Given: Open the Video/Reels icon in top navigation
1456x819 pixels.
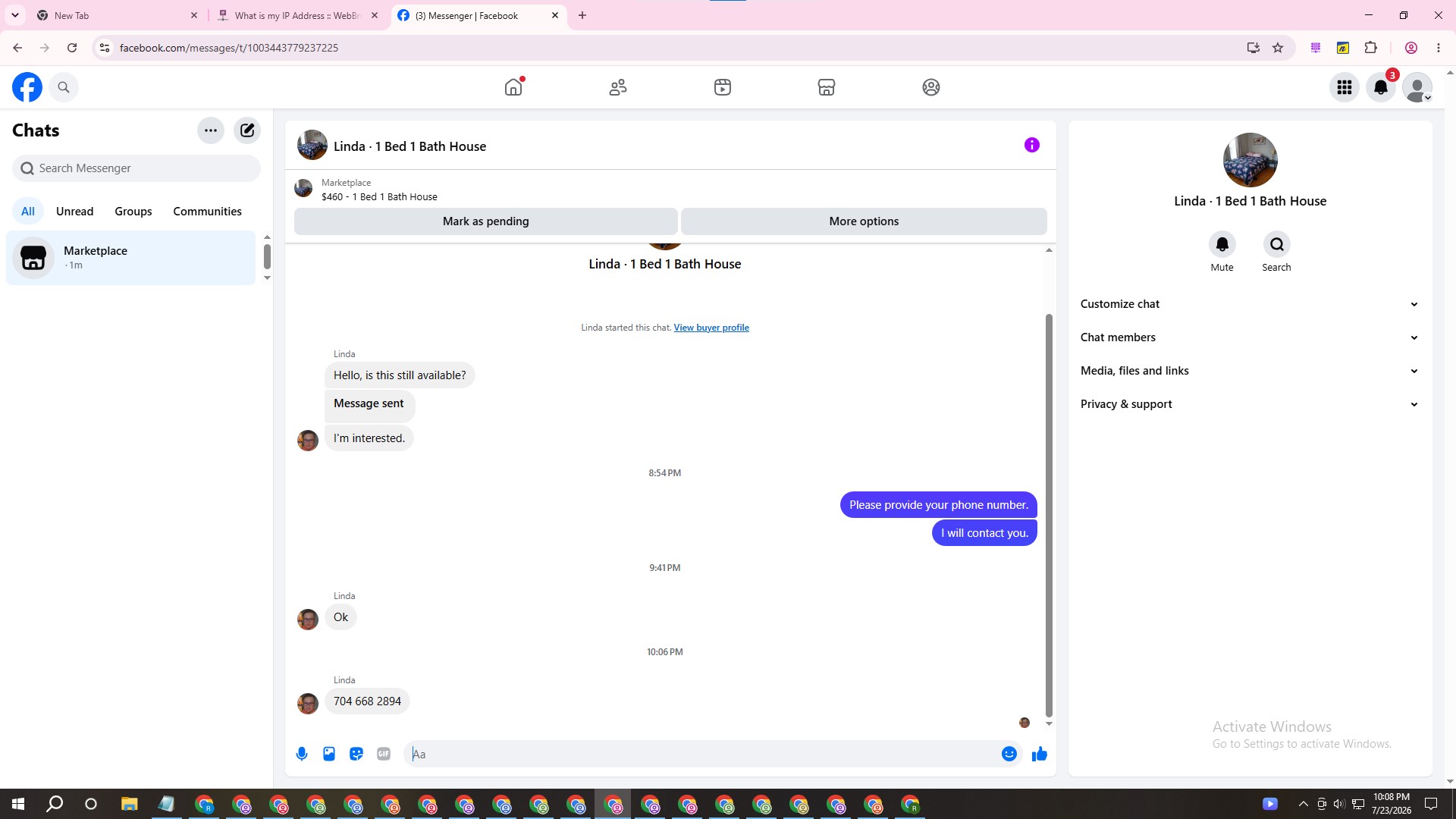Looking at the screenshot, I should (723, 87).
